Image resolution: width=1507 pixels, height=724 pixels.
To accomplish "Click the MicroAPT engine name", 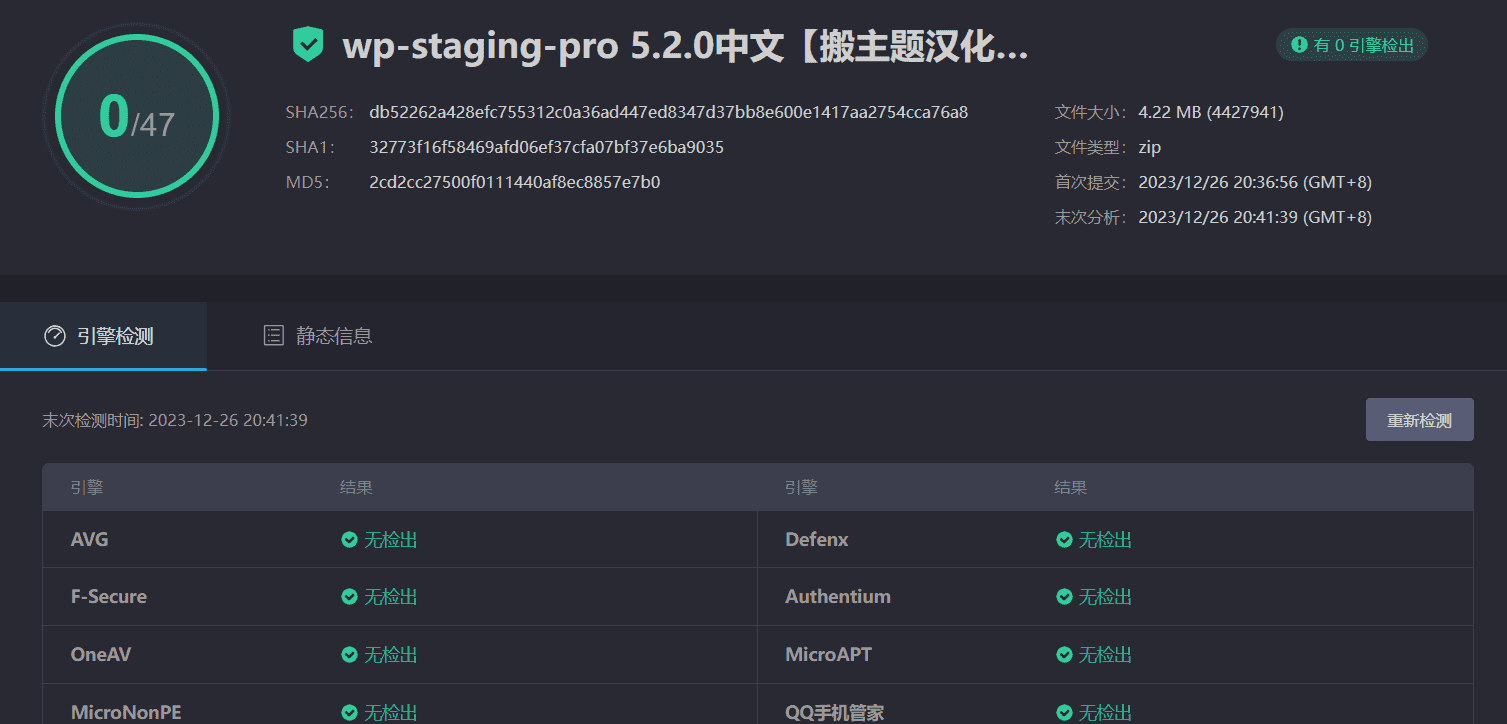I will [x=829, y=655].
